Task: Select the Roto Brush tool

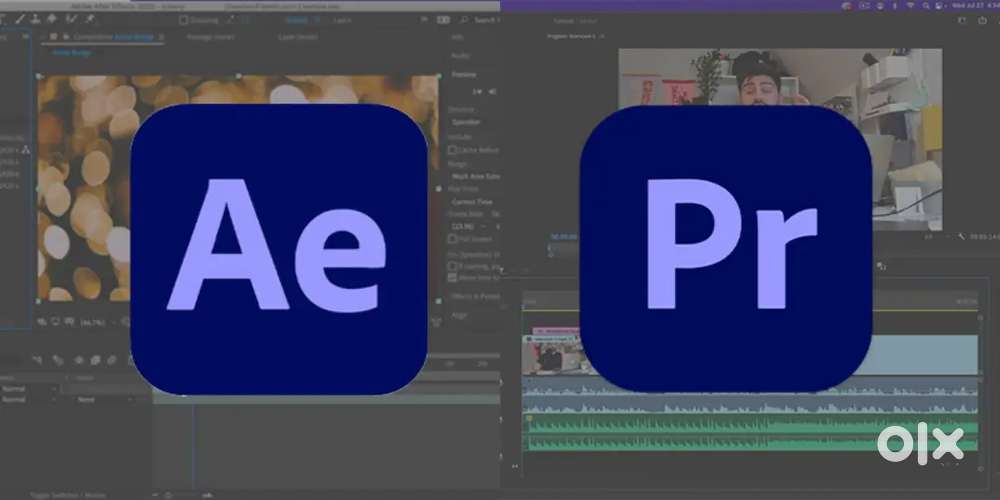Action: coord(72,19)
